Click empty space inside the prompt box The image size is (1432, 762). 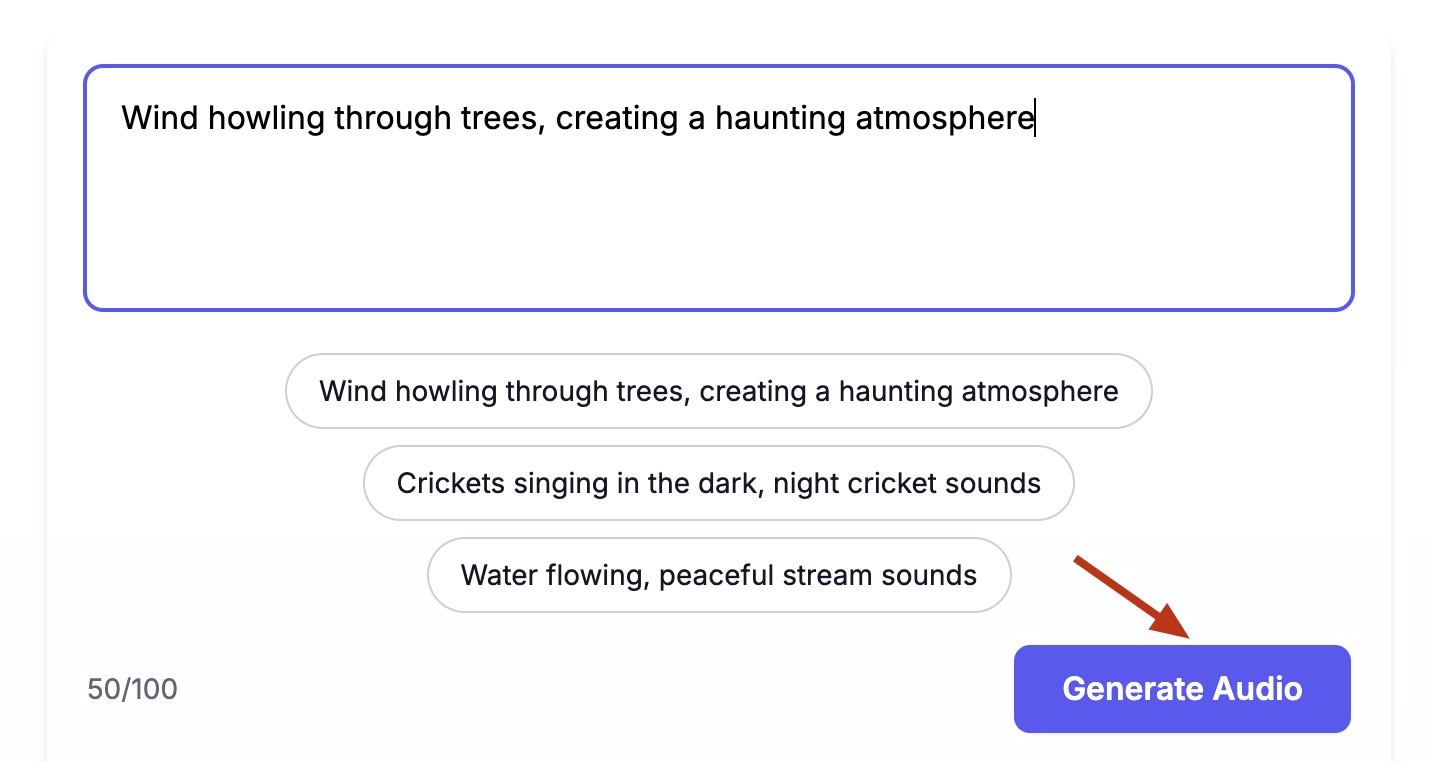718,230
